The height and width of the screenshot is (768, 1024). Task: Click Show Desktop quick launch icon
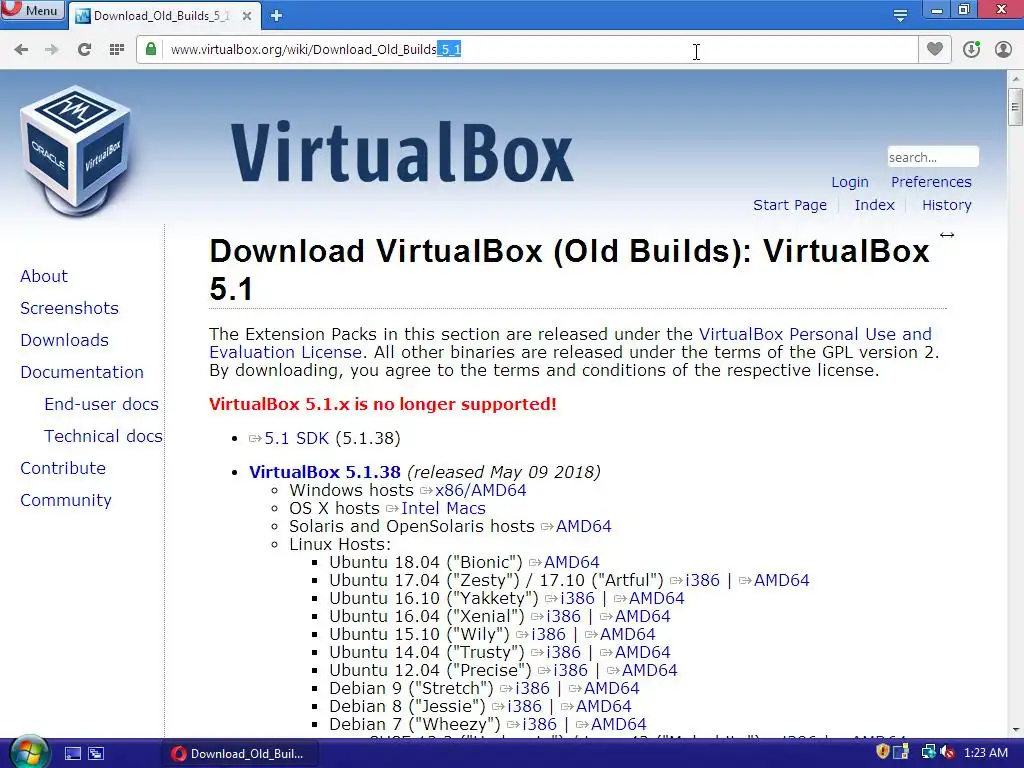click(72, 754)
